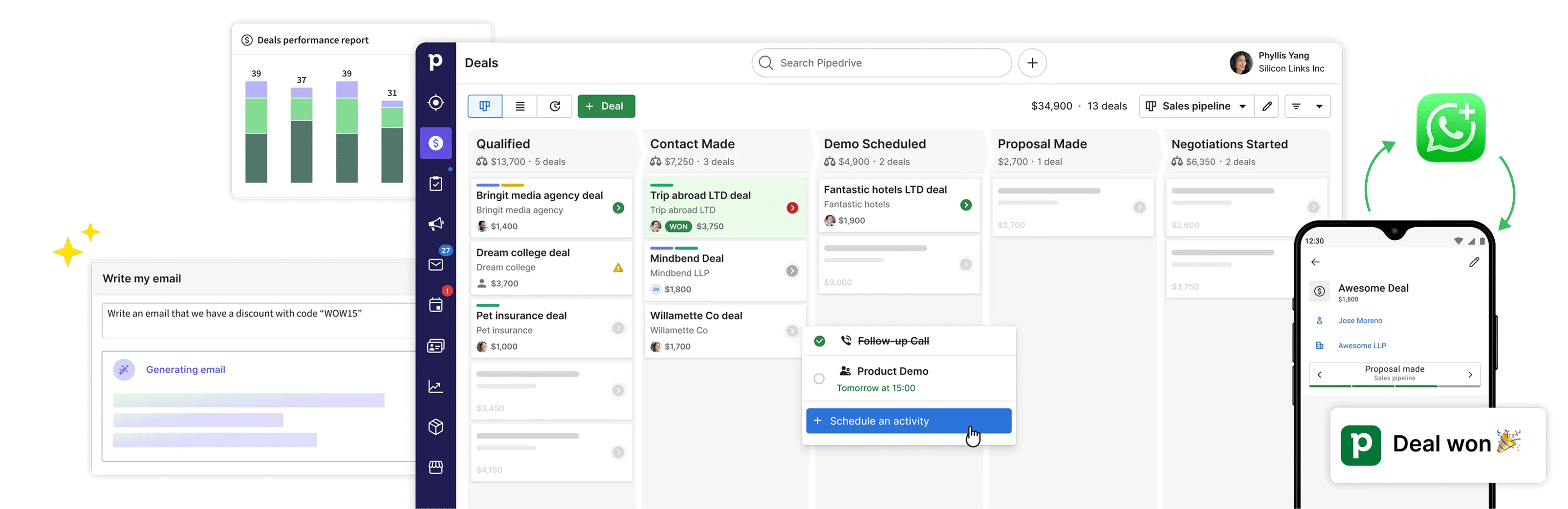The height and width of the screenshot is (509, 1568).
Task: Open the Activities calendar icon in sidebar
Action: (x=435, y=305)
